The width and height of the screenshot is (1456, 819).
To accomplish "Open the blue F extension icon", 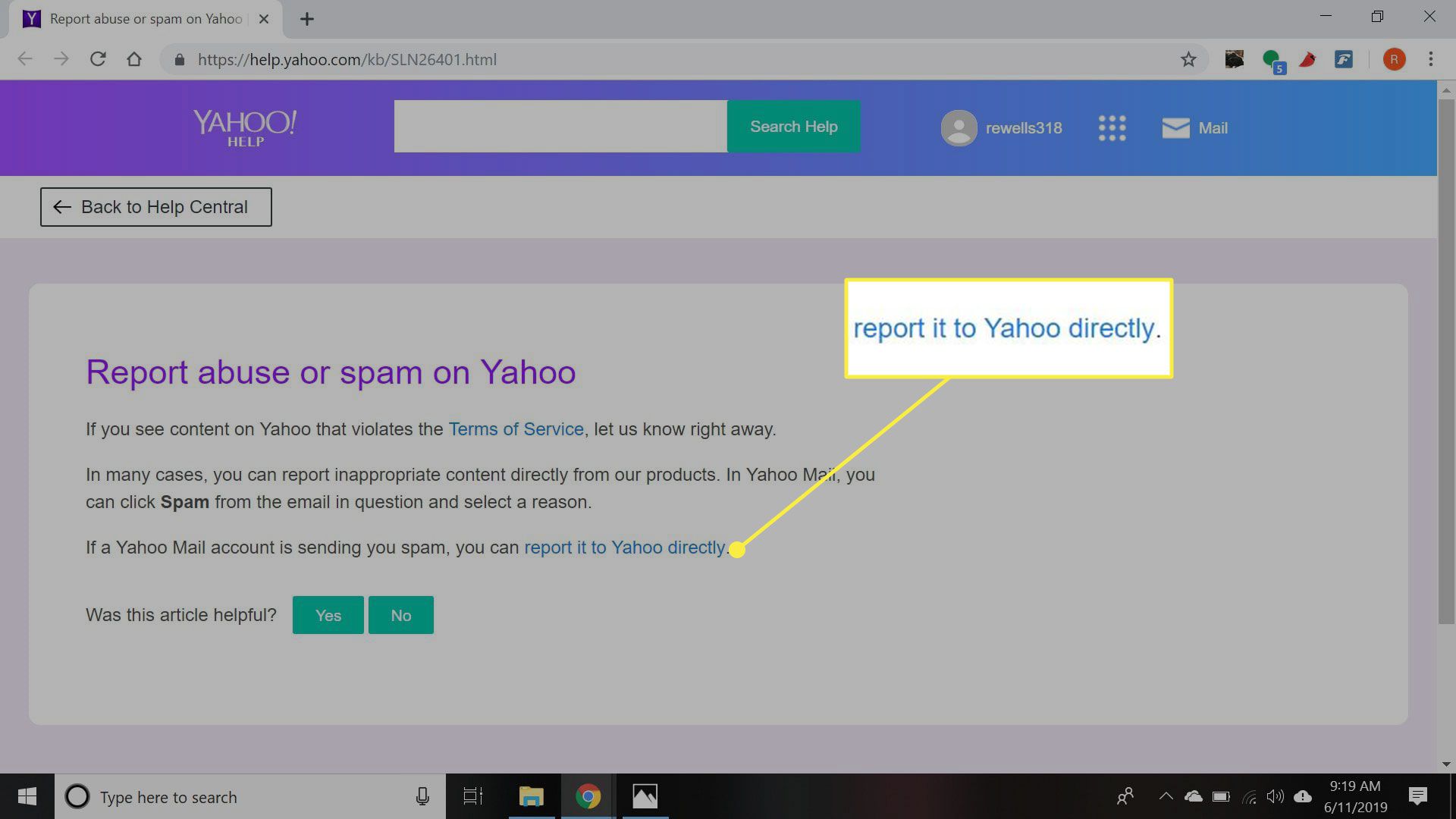I will [x=1344, y=59].
